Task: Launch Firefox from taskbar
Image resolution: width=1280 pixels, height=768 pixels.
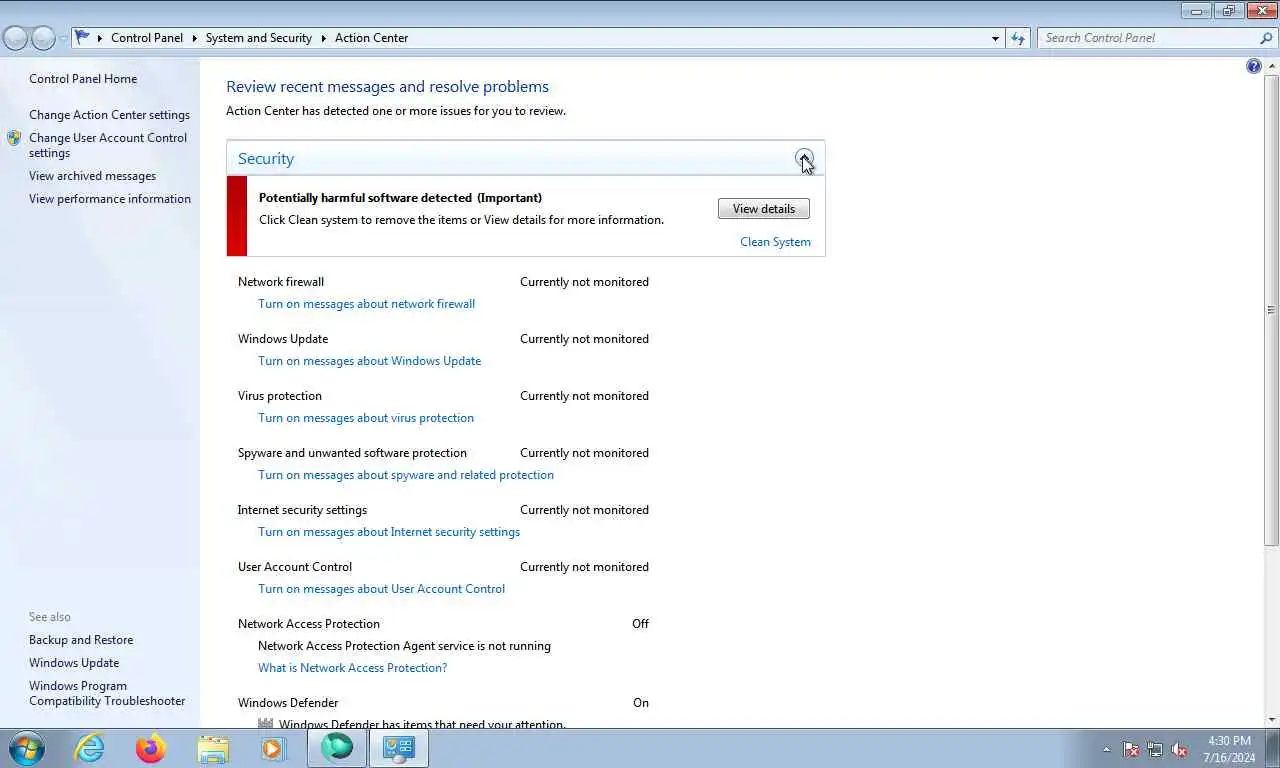Action: click(x=151, y=748)
